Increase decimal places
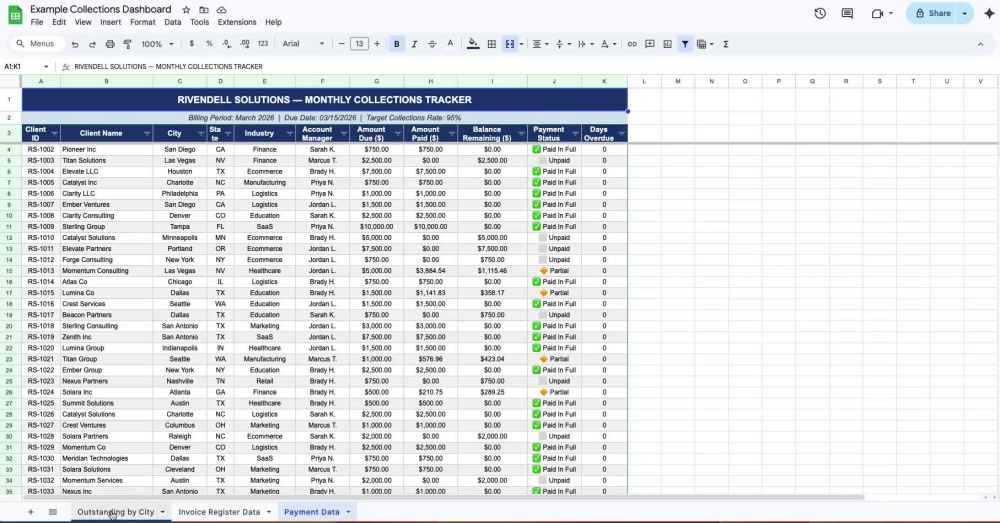Image resolution: width=1000 pixels, height=523 pixels. tap(245, 44)
